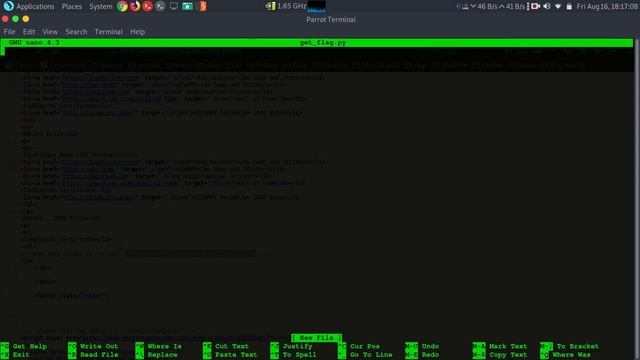Screen dimensions: 640x360
Task: Open the Places menu in top panel
Action: [x=71, y=7]
